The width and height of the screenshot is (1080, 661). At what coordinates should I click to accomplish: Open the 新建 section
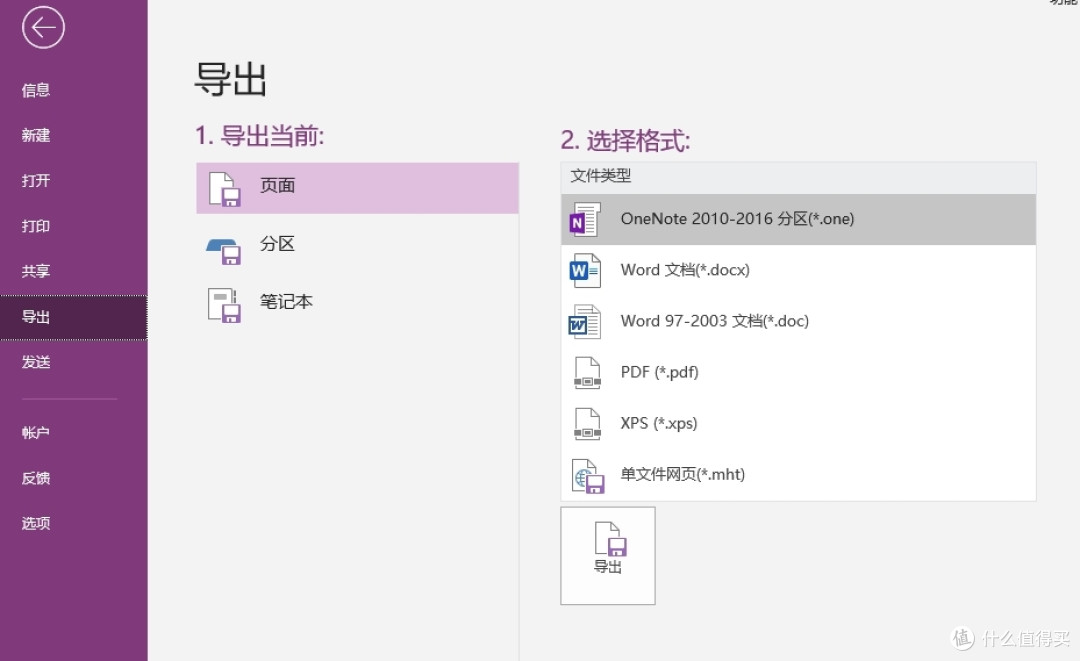click(35, 135)
